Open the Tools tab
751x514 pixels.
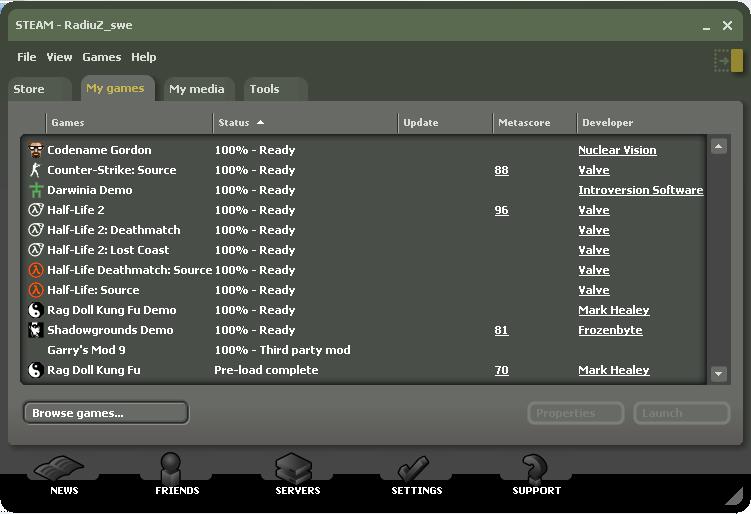pos(274,89)
